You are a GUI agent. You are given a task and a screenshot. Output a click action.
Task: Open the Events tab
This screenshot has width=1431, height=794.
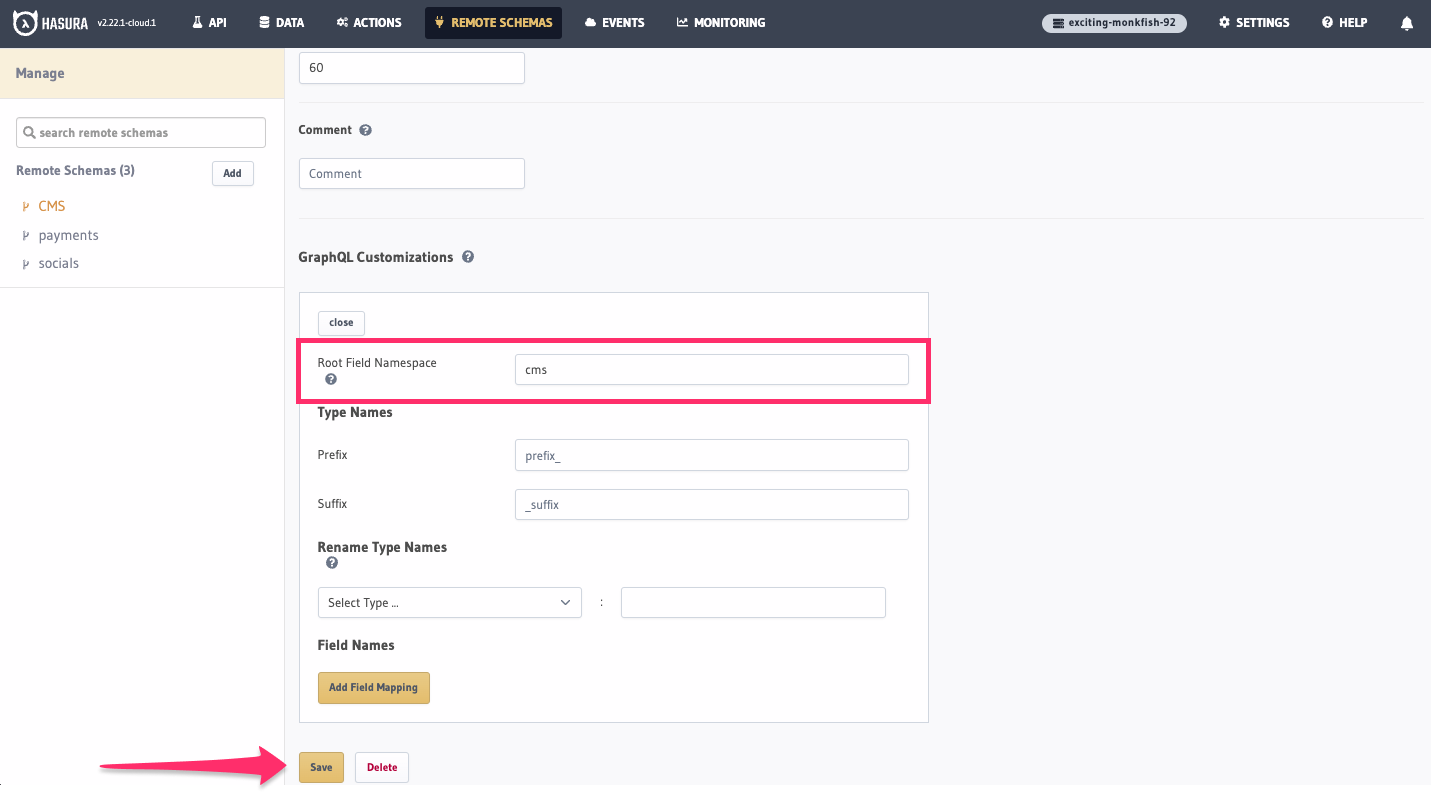click(614, 23)
